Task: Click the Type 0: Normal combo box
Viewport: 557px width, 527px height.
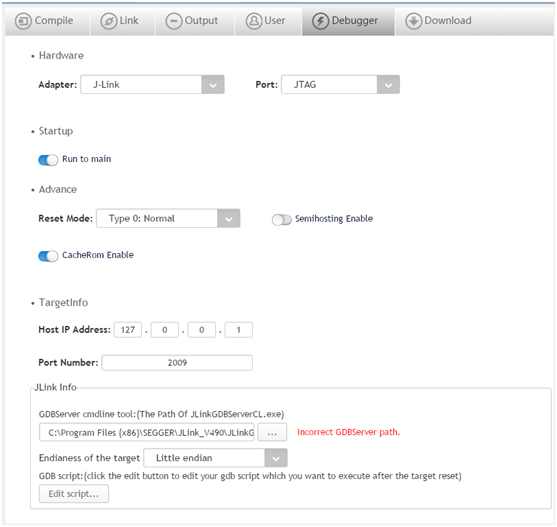Action: 168,218
